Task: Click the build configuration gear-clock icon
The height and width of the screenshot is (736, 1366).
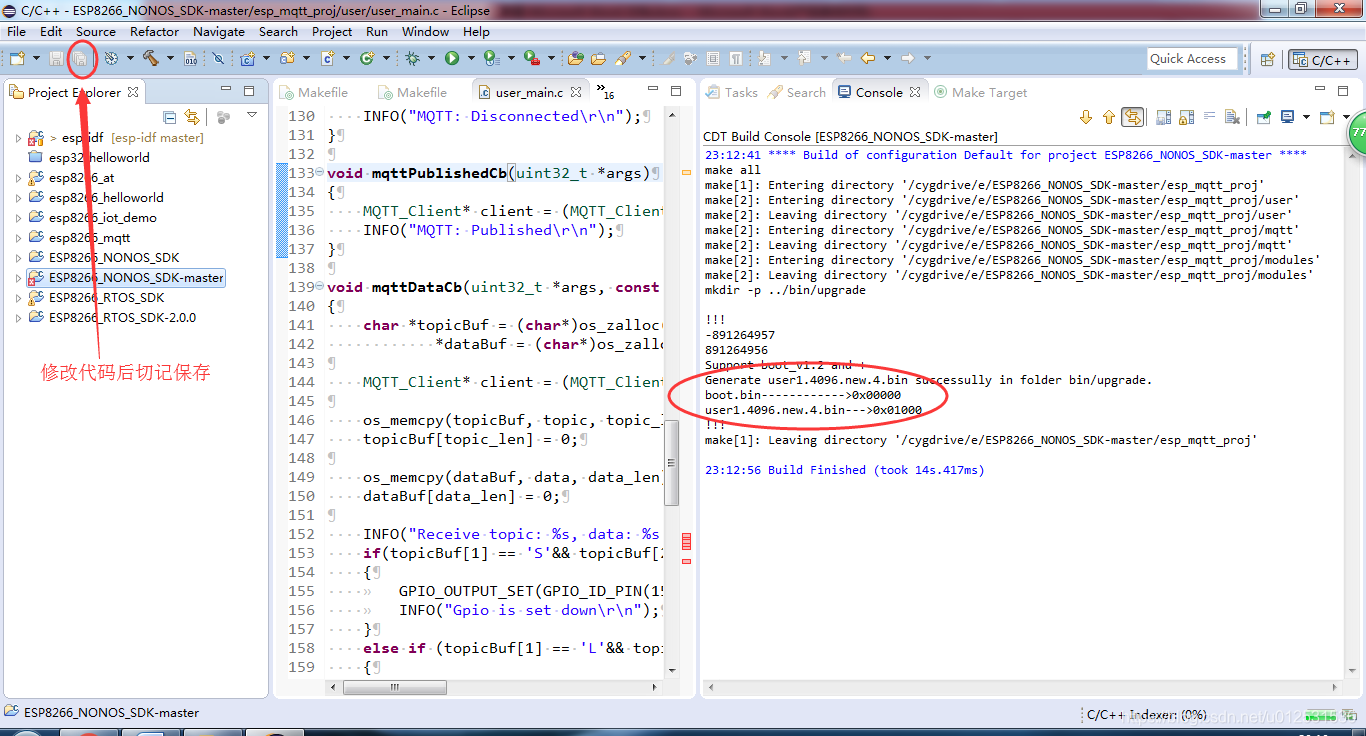Action: coord(111,59)
